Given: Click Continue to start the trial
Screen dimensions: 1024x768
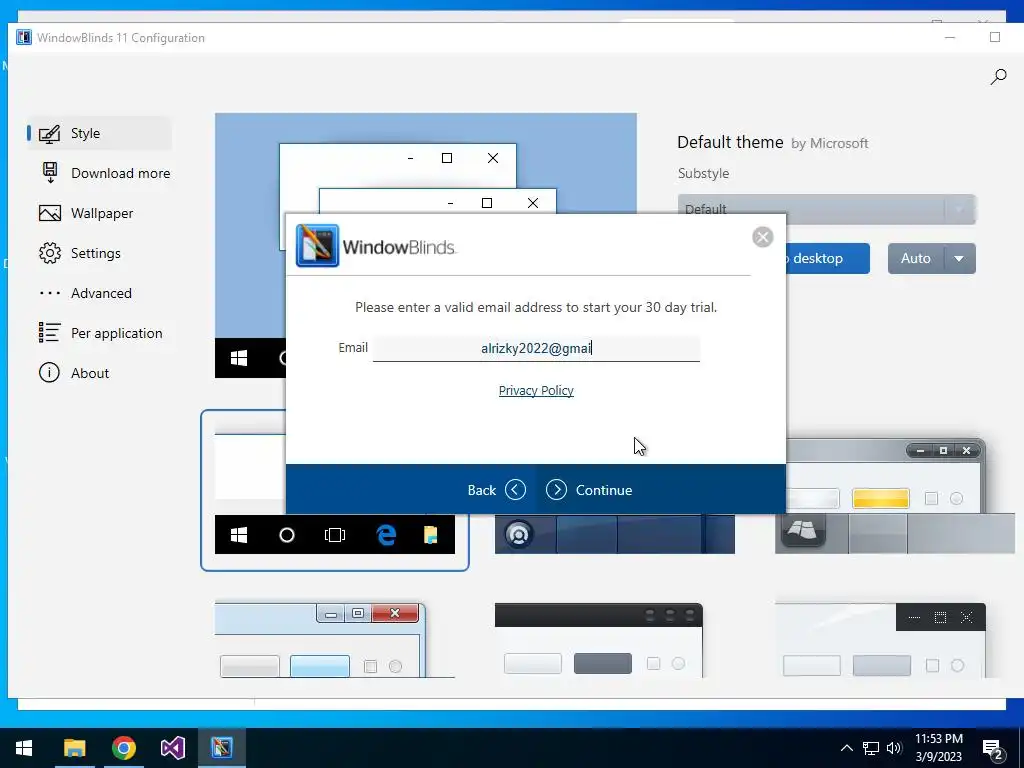Looking at the screenshot, I should pos(589,490).
